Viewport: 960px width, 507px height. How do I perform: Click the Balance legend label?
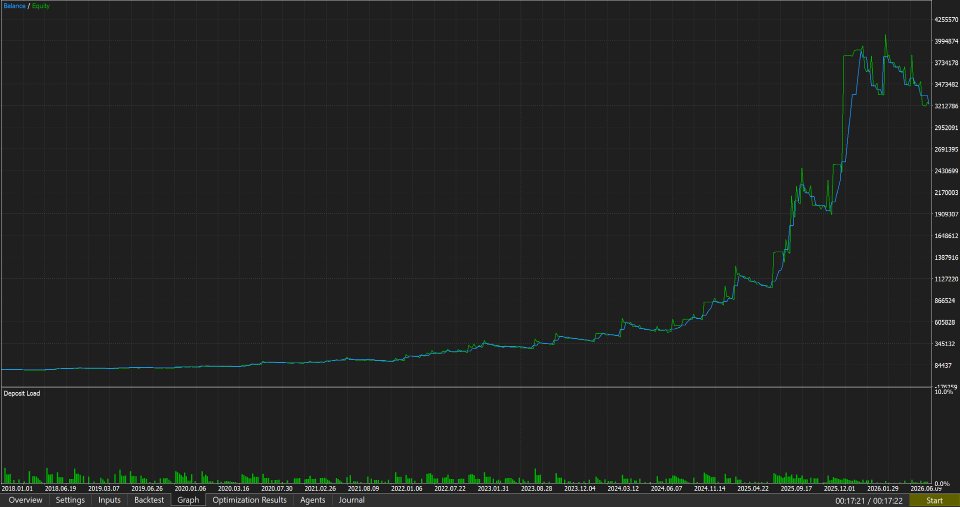pos(14,6)
